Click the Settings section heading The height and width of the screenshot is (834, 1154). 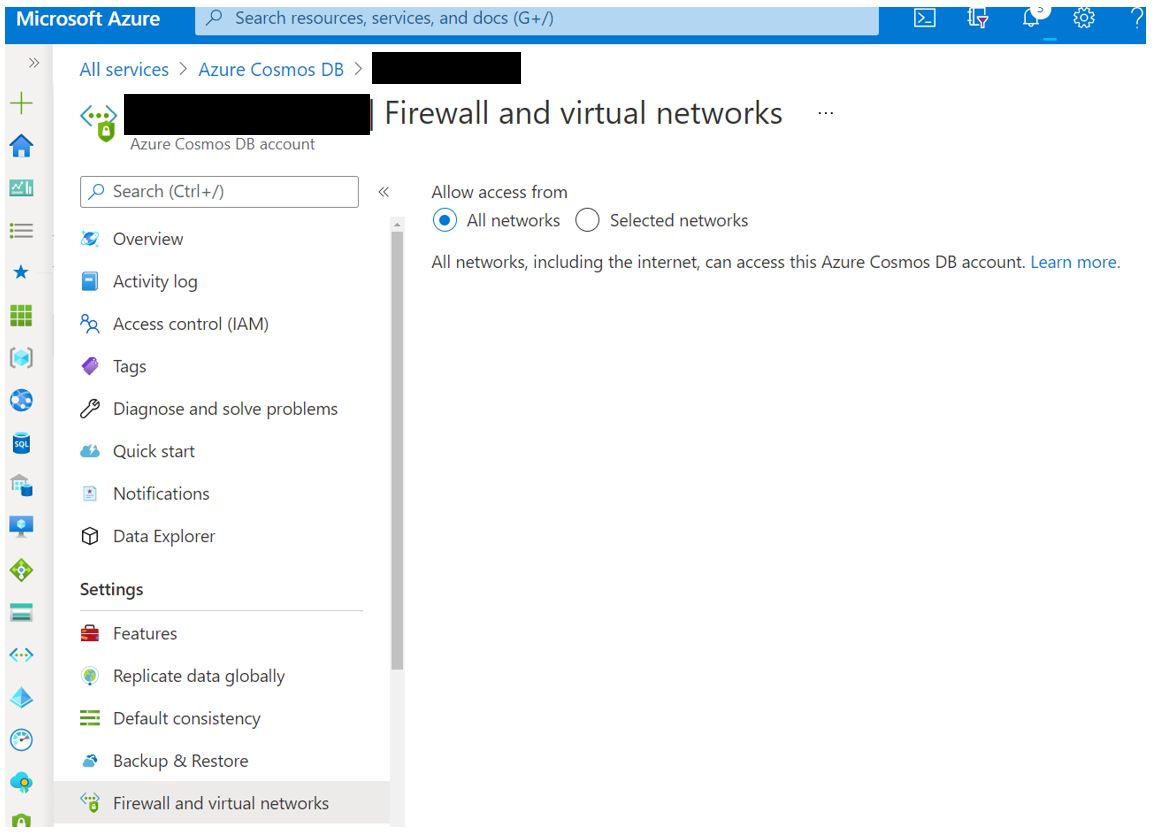(x=111, y=590)
